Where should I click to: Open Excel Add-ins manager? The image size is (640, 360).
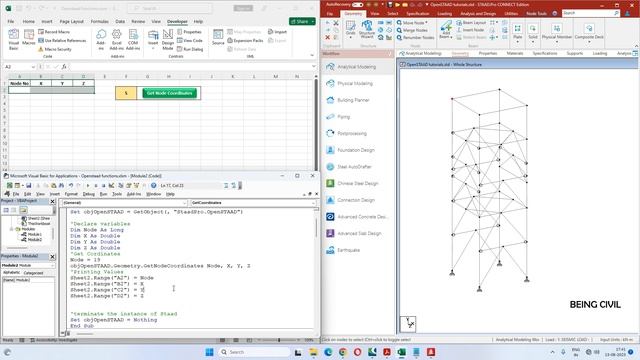[117, 40]
